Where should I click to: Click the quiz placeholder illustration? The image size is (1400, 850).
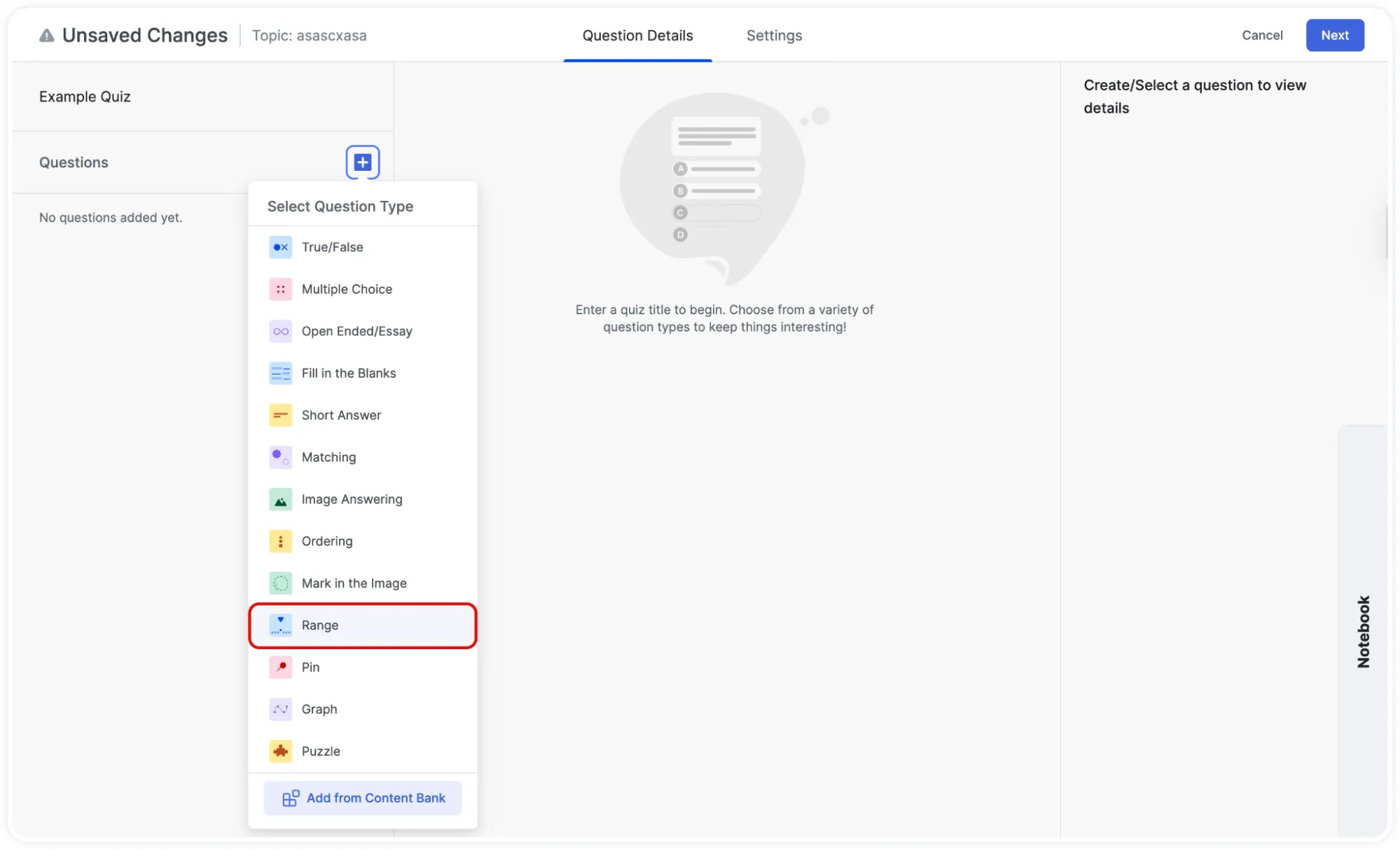pos(724,189)
